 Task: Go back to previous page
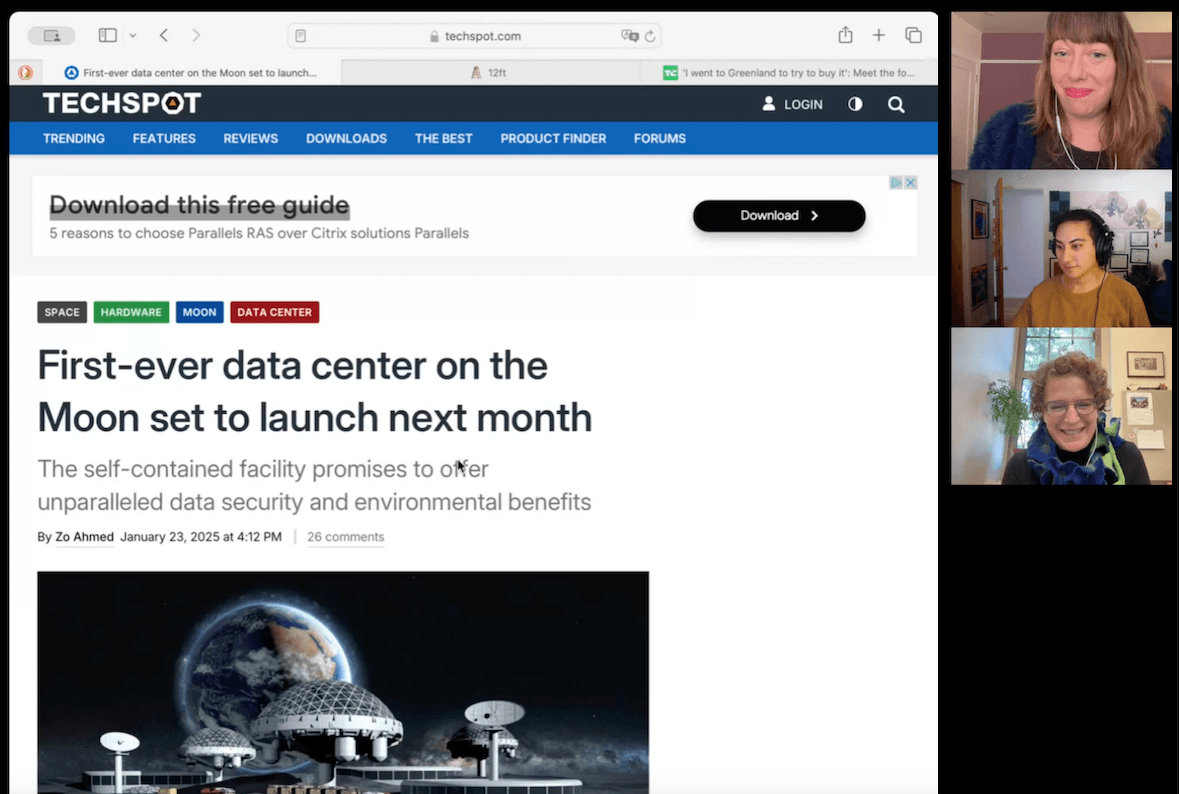coord(164,35)
